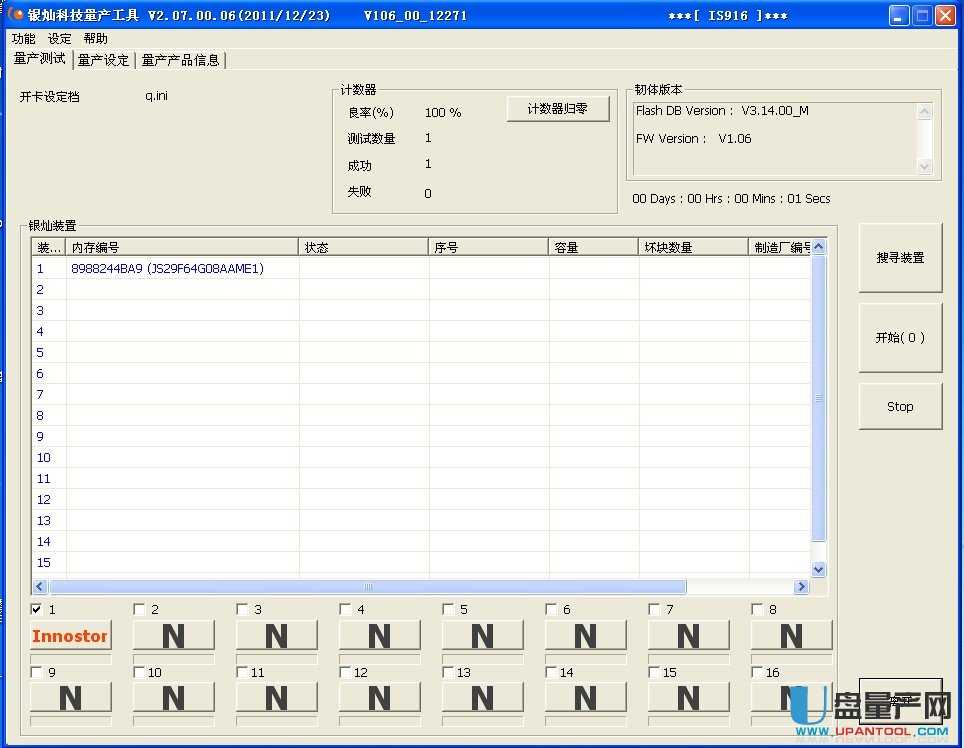Click the N icon for slot 5
Screen dimensions: 964x748
[482, 636]
